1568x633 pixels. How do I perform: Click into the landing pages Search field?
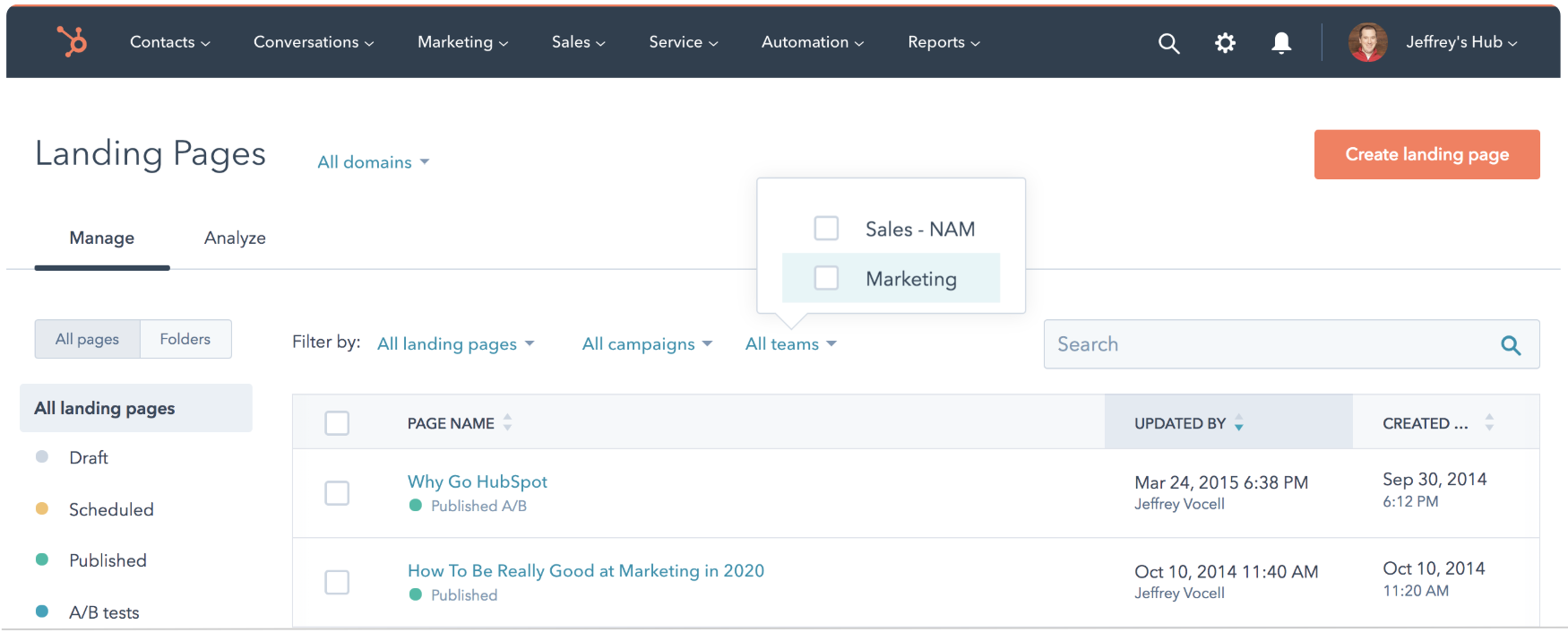click(x=1291, y=344)
